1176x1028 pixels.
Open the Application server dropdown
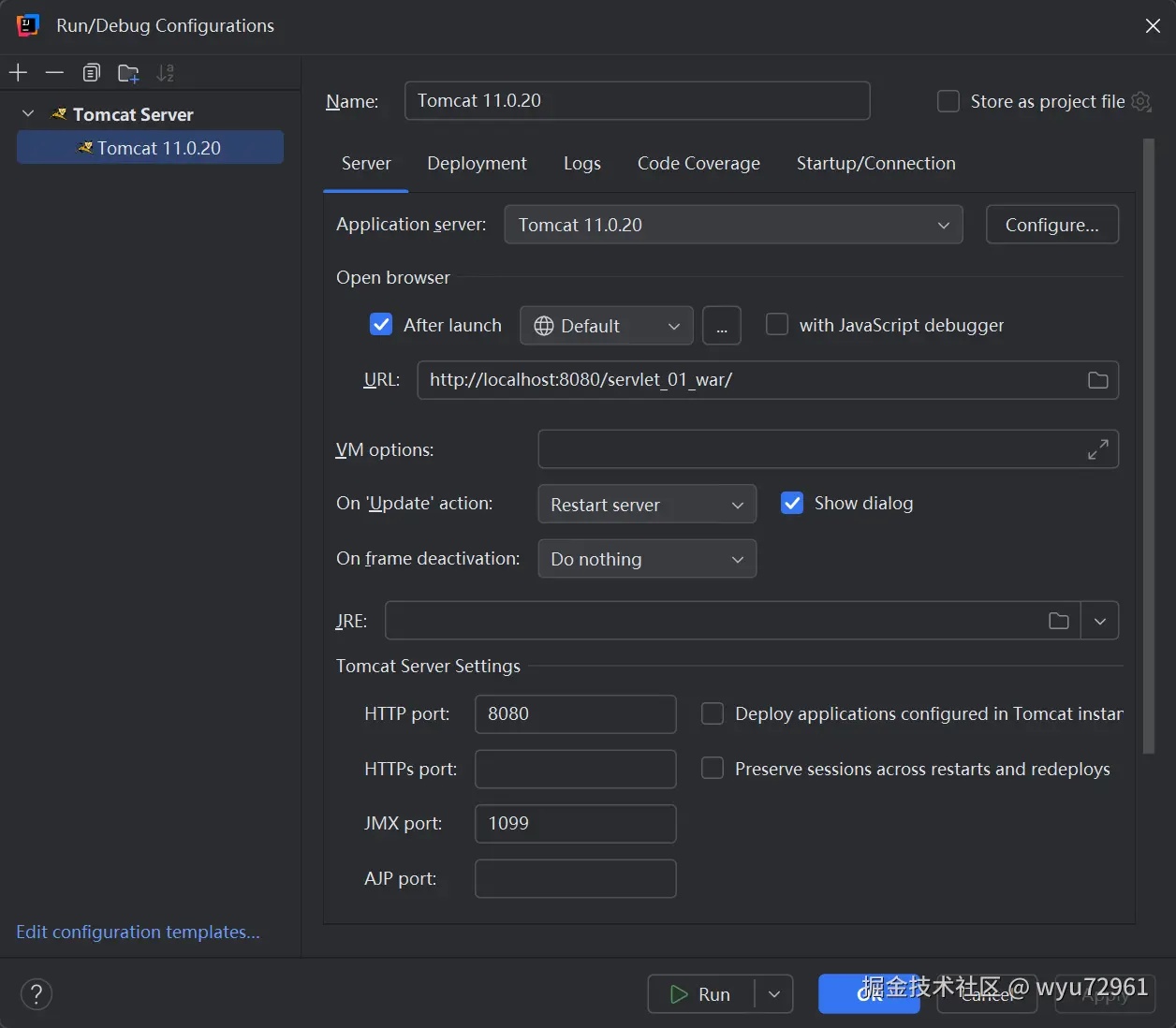pyautogui.click(x=733, y=225)
